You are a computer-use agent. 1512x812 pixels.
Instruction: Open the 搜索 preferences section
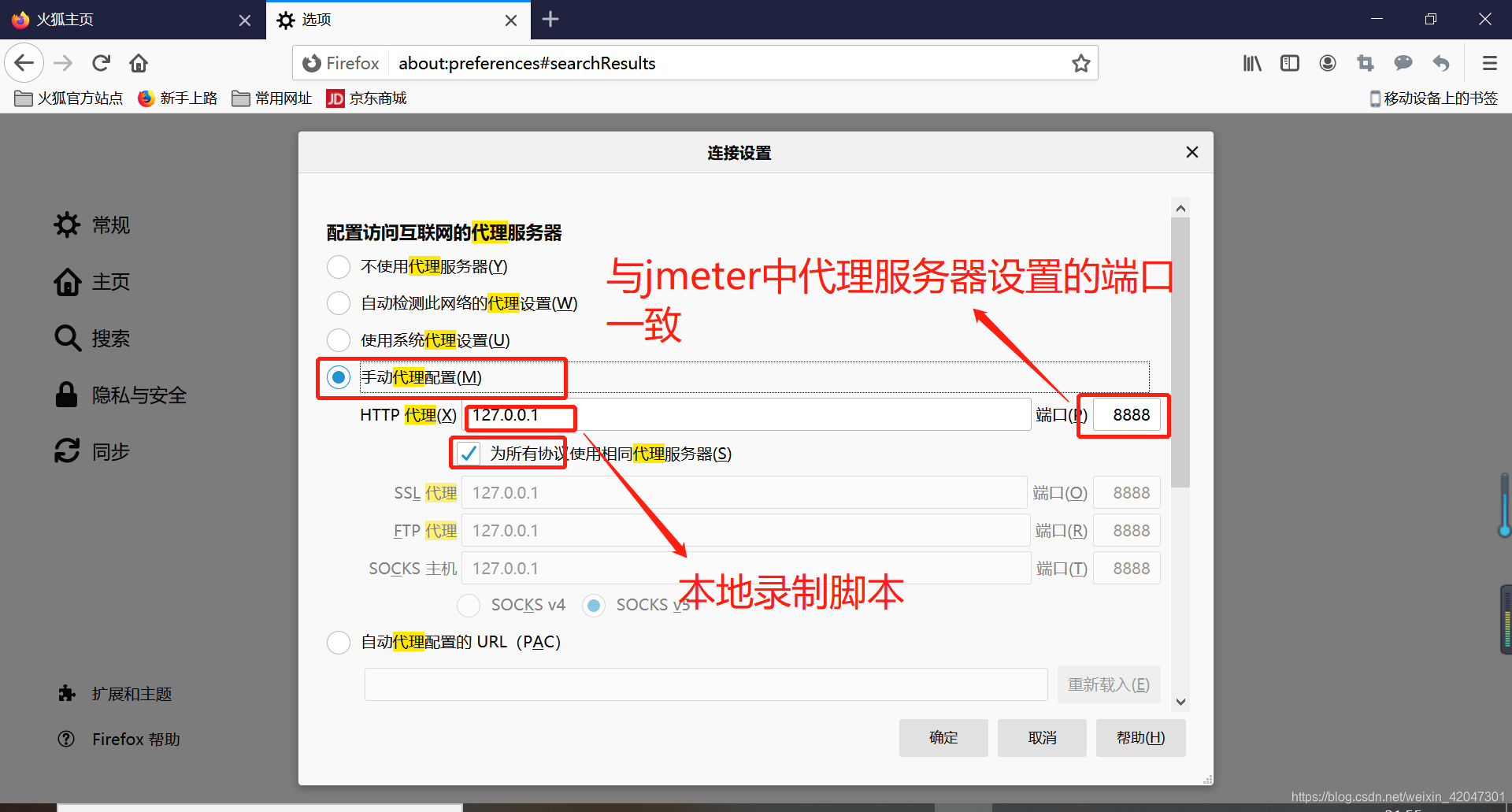click(91, 339)
